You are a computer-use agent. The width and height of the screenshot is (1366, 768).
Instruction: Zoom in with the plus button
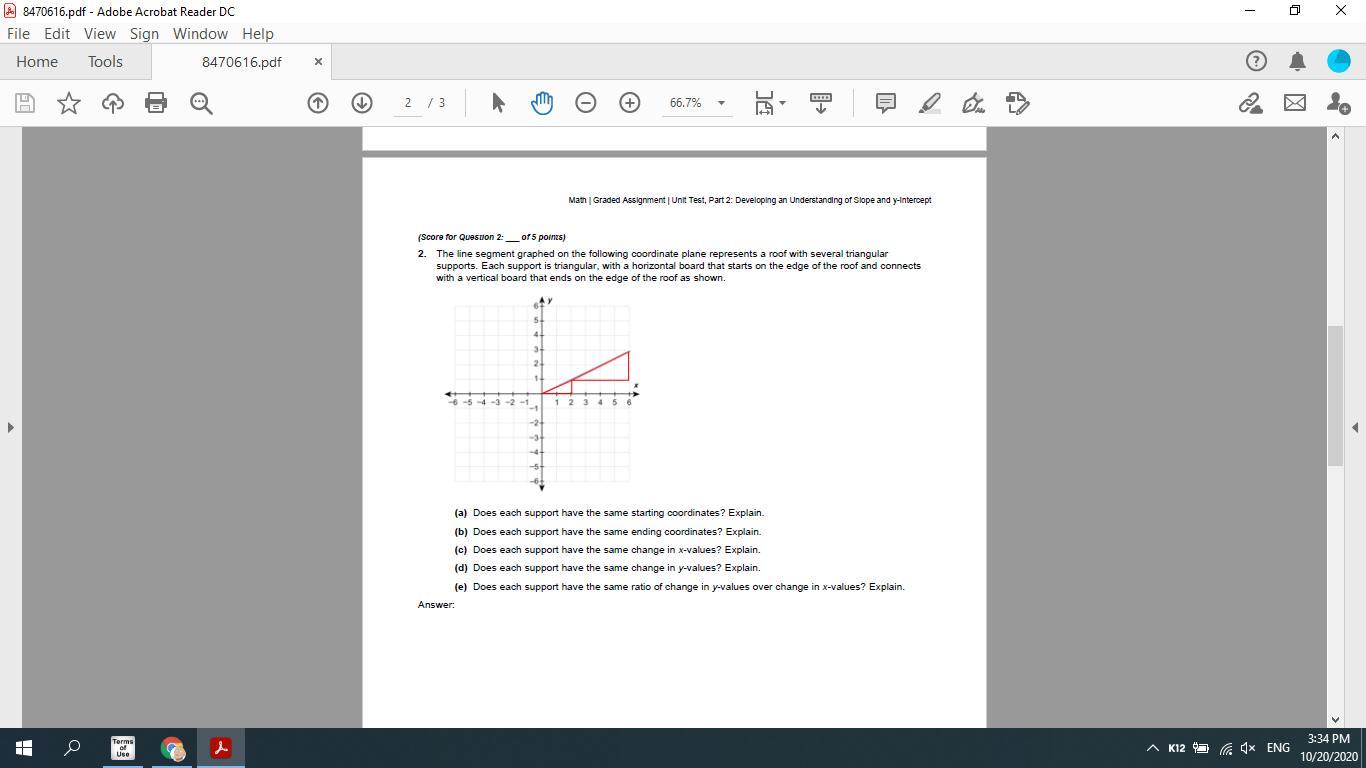point(630,103)
